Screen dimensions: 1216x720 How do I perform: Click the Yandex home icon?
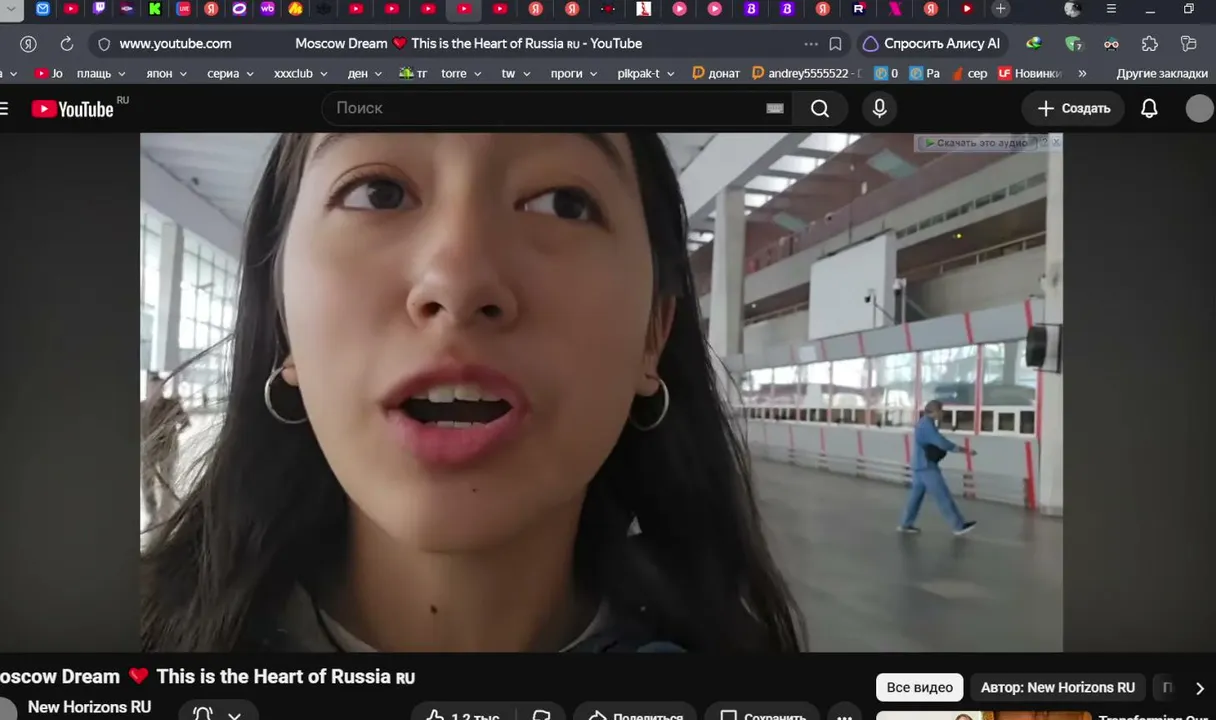pyautogui.click(x=28, y=44)
